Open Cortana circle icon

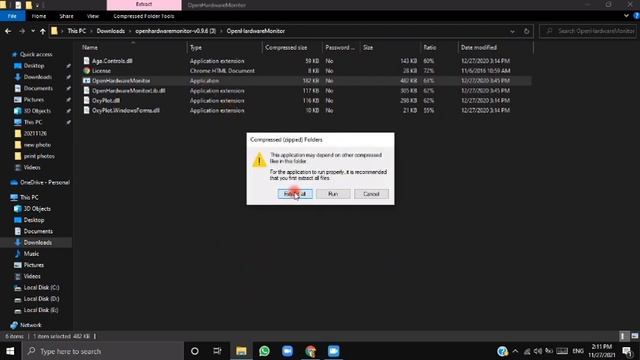click(x=195, y=351)
